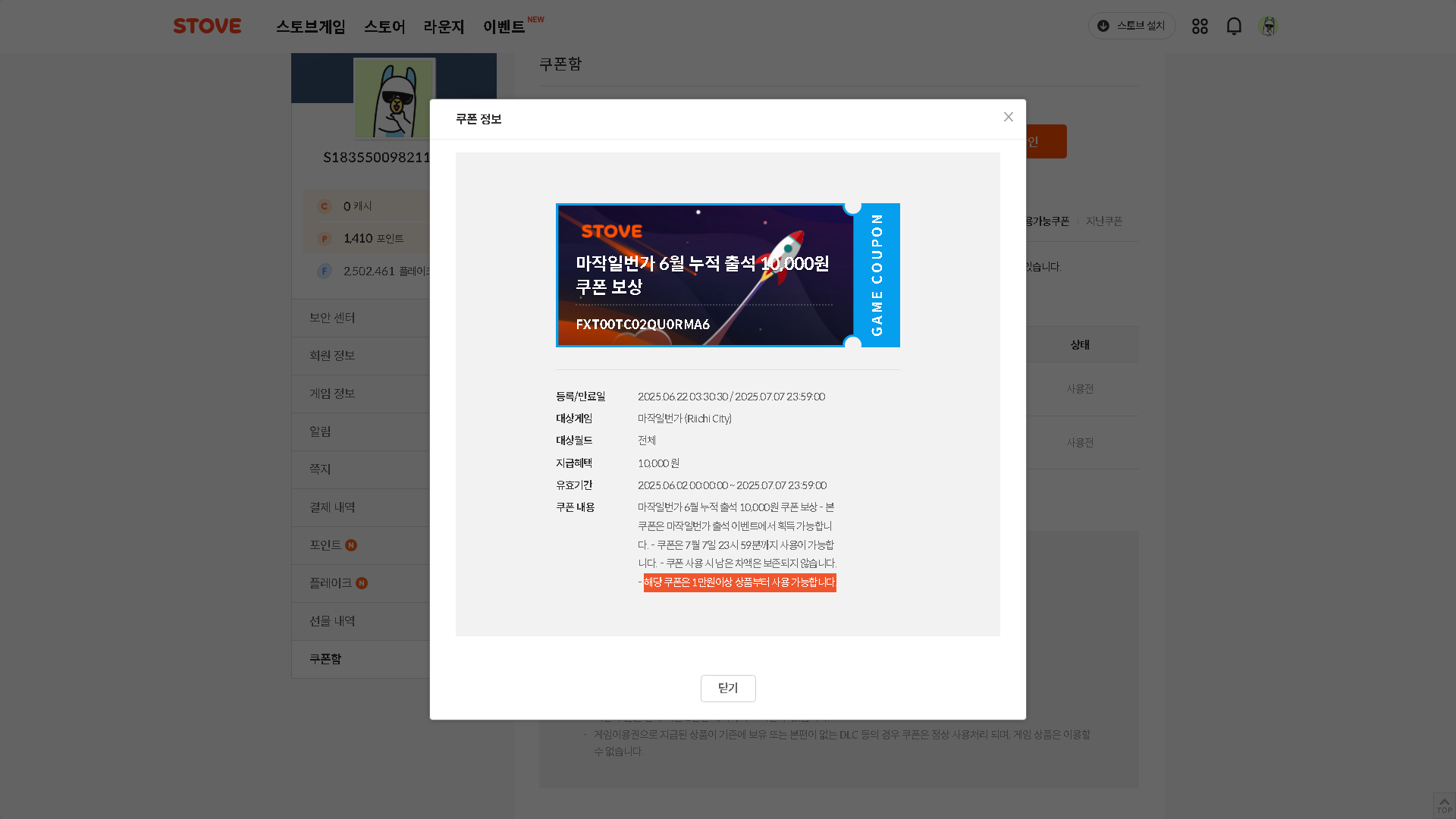The image size is (1456, 819).
Task: Open notifications bell icon
Action: [1234, 27]
